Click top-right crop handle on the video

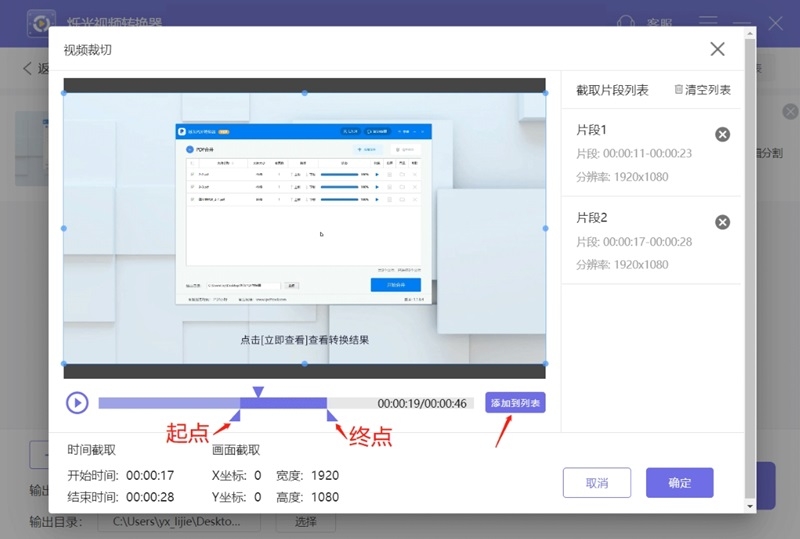(x=545, y=93)
